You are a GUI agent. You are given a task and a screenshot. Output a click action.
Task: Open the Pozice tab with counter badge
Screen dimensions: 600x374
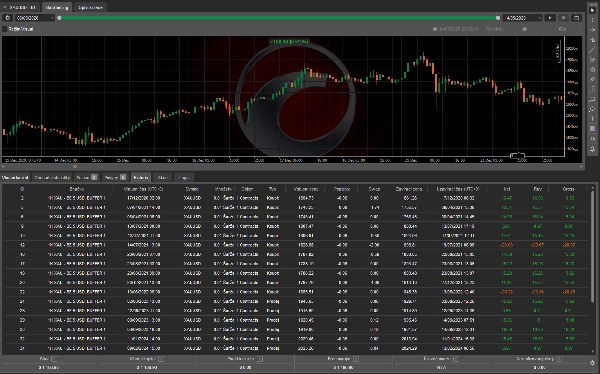(x=86, y=178)
